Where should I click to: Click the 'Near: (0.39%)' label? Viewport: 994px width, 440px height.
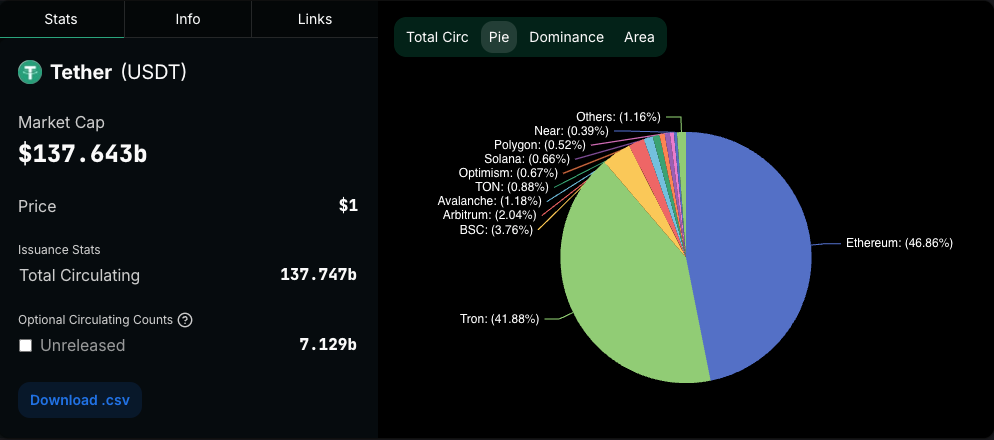tap(571, 131)
